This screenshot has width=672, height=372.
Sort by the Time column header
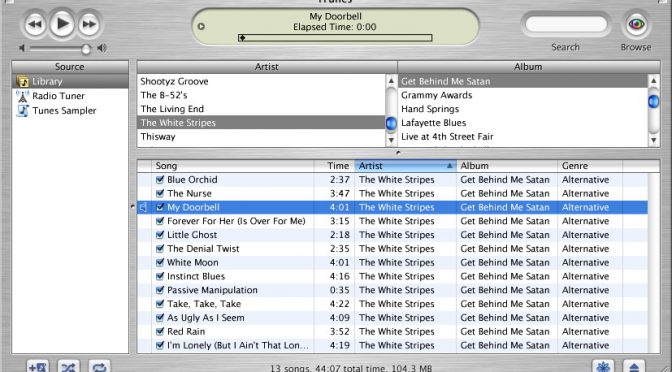(335, 166)
